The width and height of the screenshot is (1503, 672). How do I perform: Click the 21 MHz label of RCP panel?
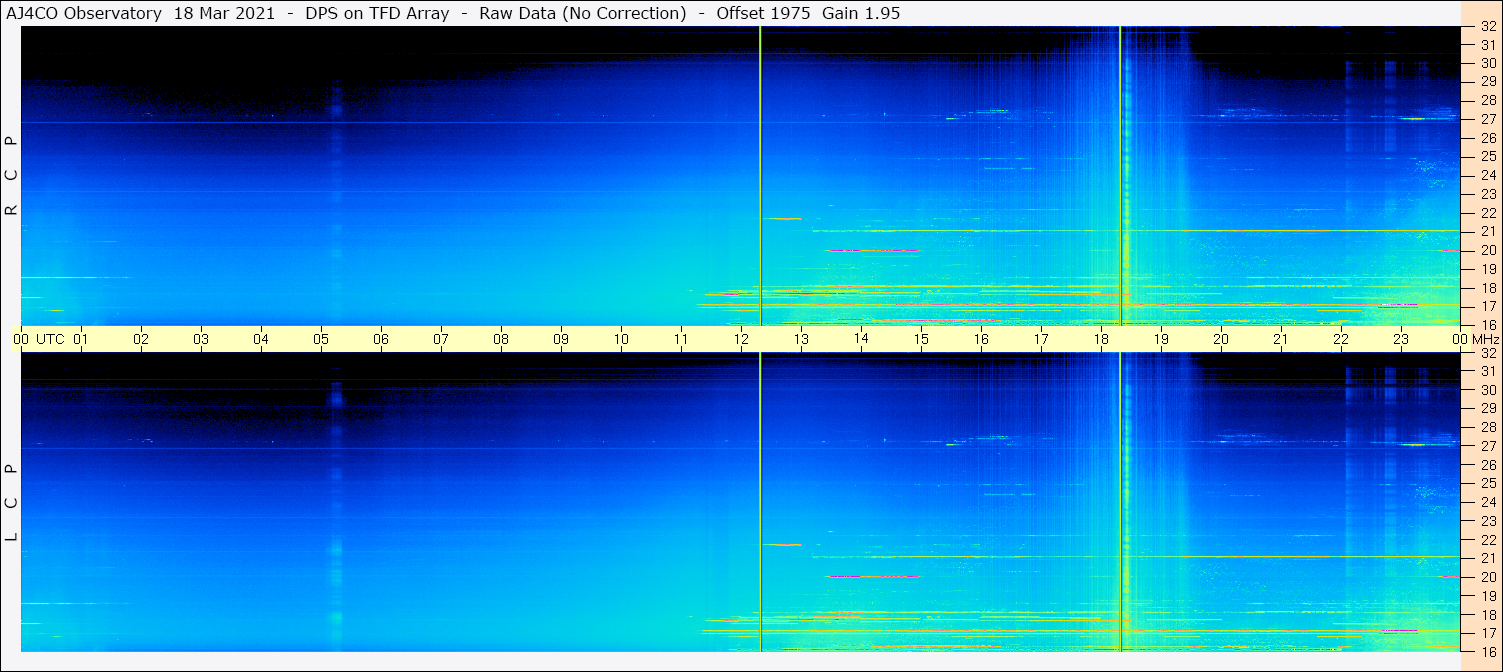pyautogui.click(x=1487, y=231)
